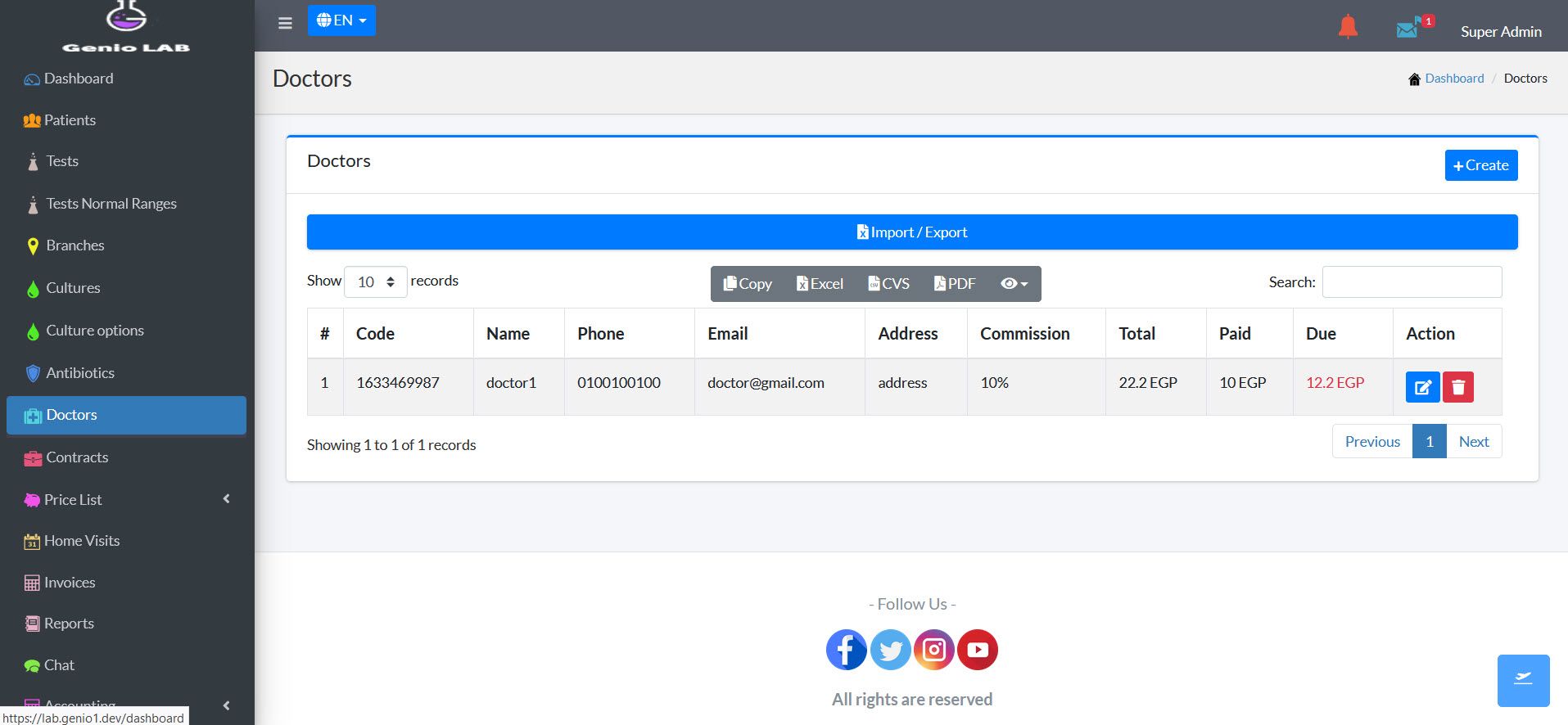Click the blue floating airplane button
Image resolution: width=1568 pixels, height=725 pixels.
1523,680
